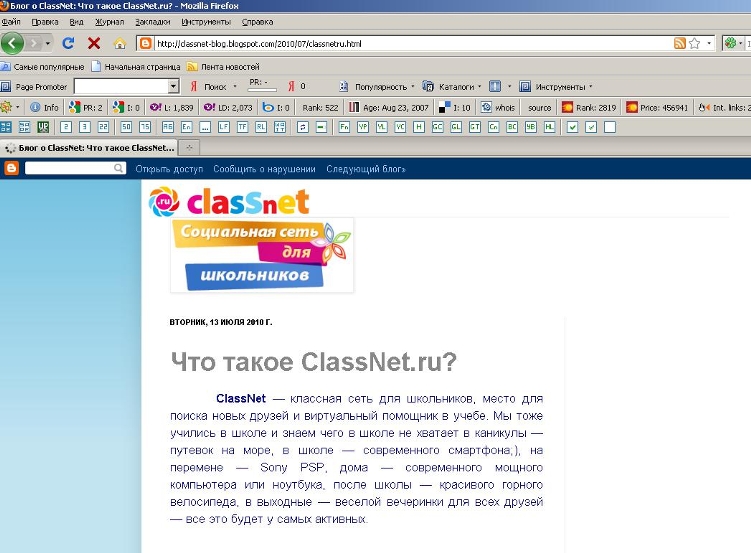This screenshot has width=751, height=553.
Task: Go to Следующий блог link
Action: (x=365, y=169)
